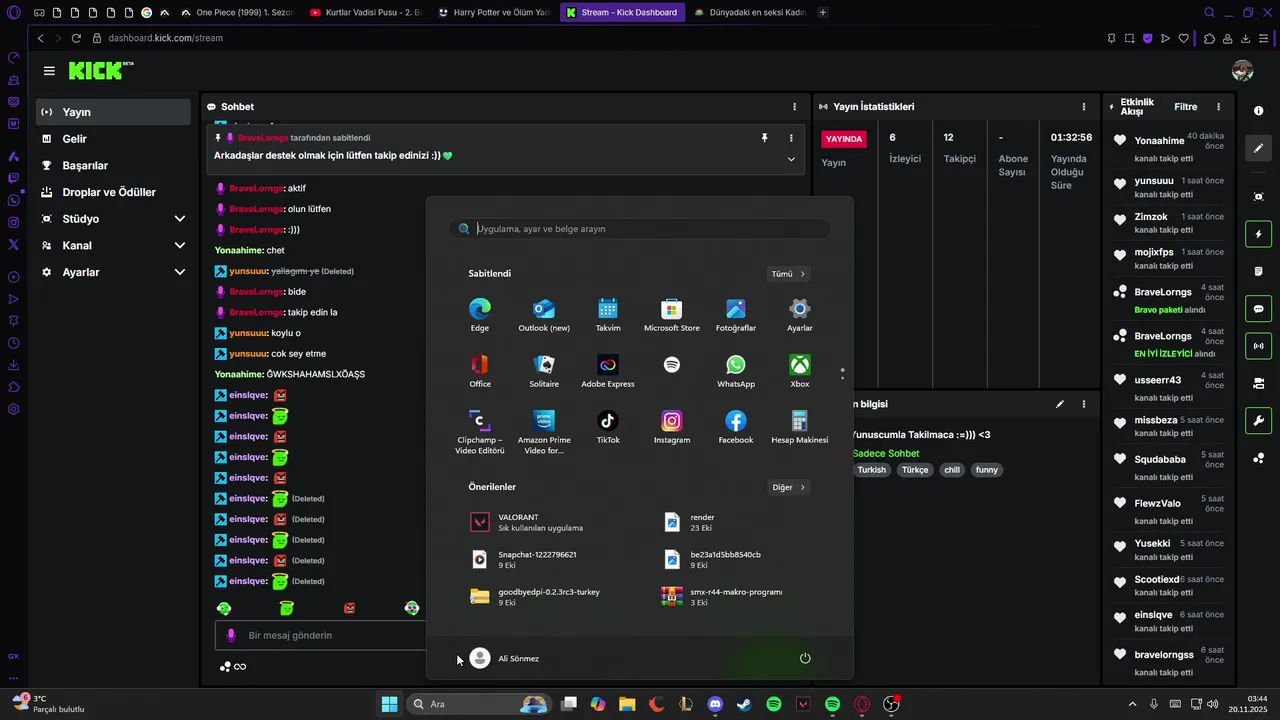Toggle the chat bubble widget icon
This screenshot has height=720, width=1280.
click(x=1259, y=309)
